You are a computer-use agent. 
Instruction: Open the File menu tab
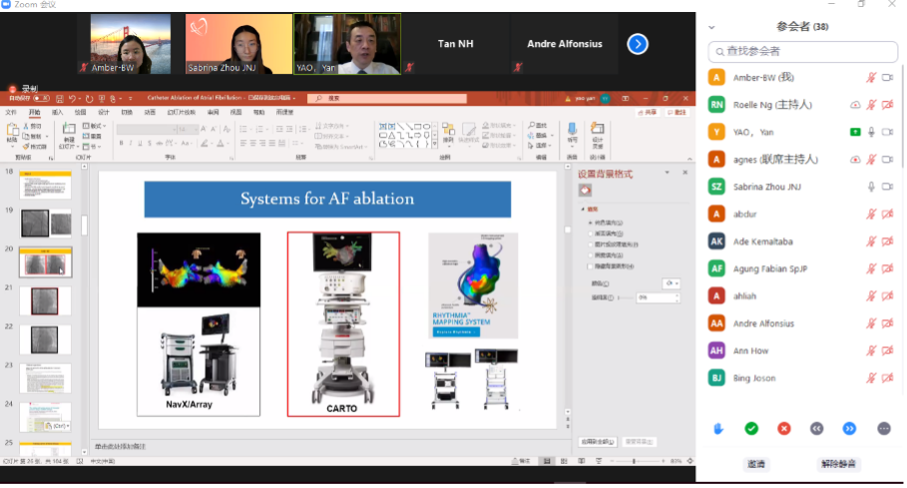coord(11,112)
